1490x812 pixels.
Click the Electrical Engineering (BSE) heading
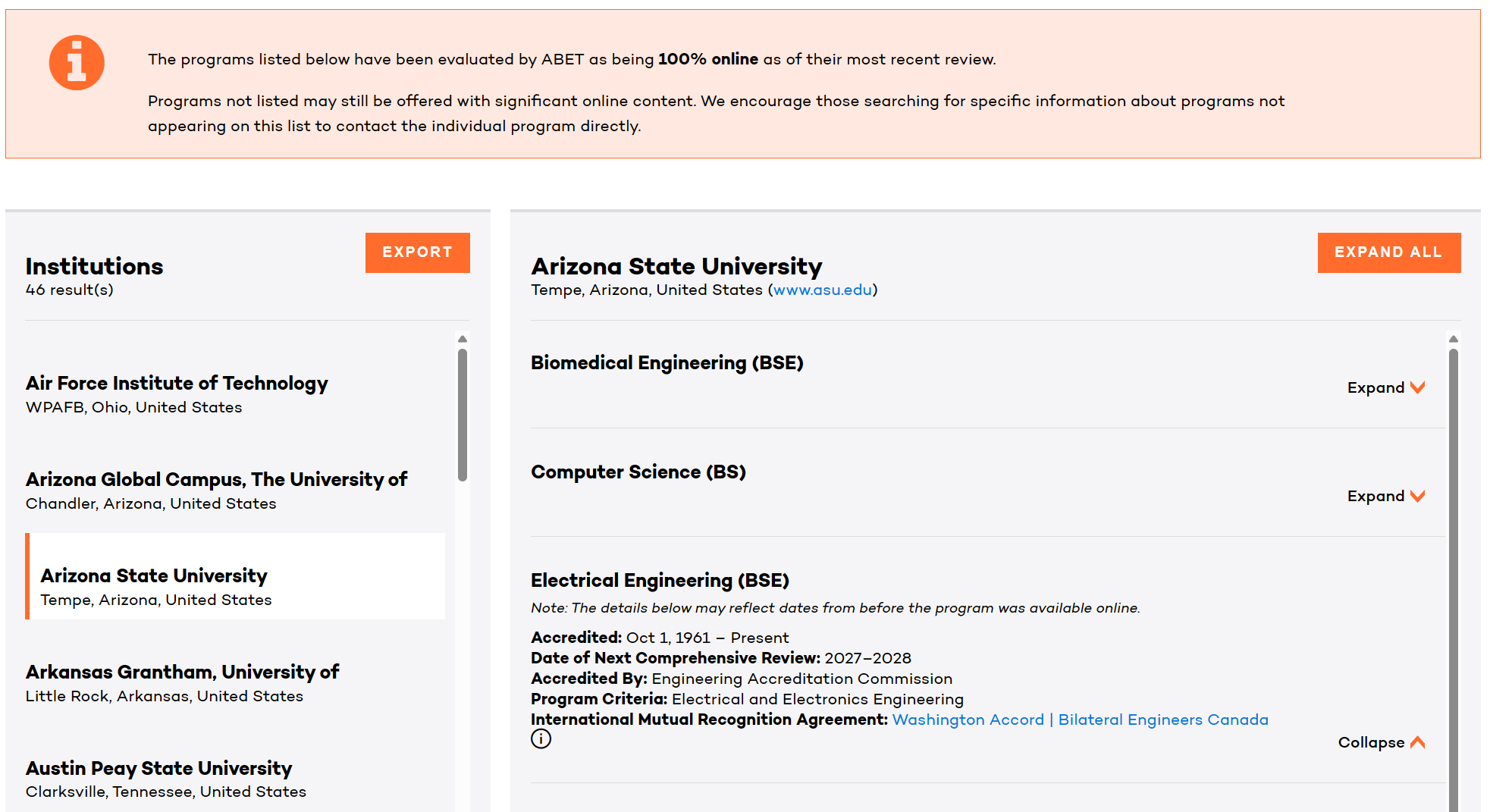tap(660, 581)
